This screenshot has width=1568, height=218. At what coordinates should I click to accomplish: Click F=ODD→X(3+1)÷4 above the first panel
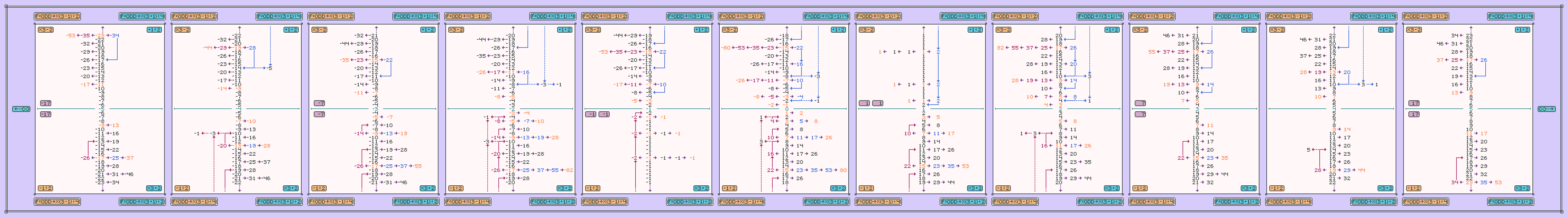point(142,16)
